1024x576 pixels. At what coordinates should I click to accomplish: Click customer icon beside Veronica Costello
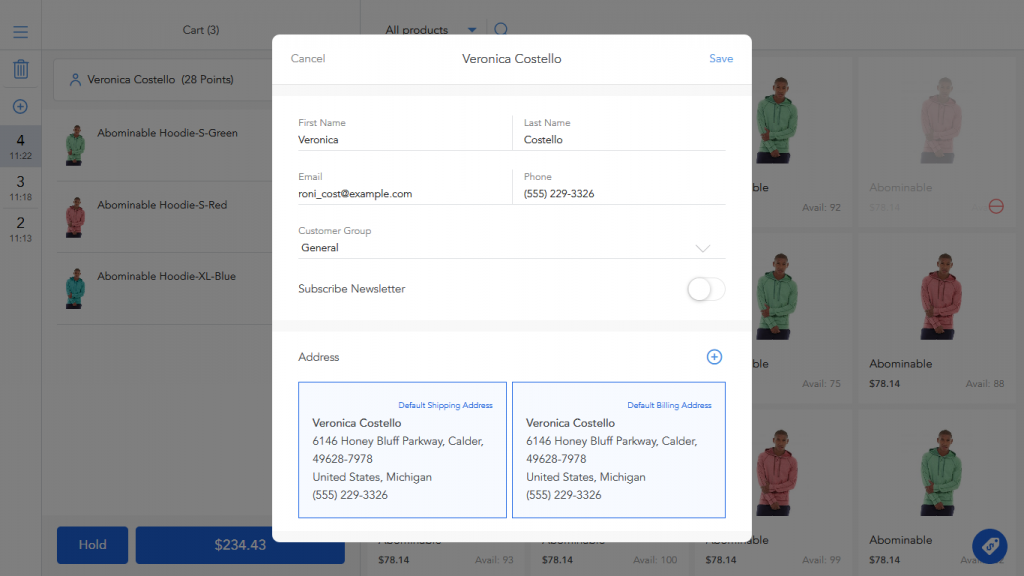(75, 80)
